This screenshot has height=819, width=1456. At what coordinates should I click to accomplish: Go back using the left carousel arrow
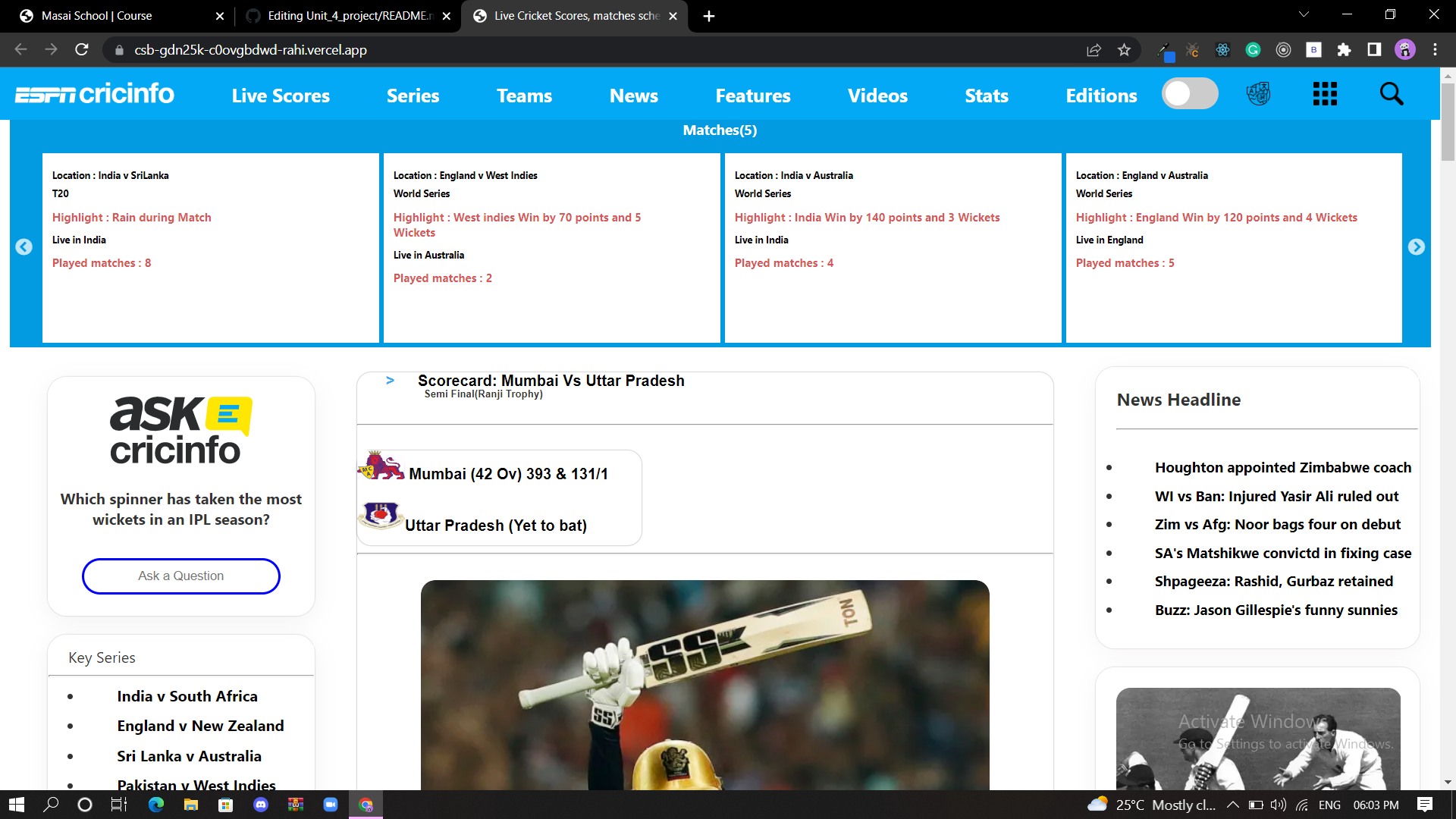24,246
